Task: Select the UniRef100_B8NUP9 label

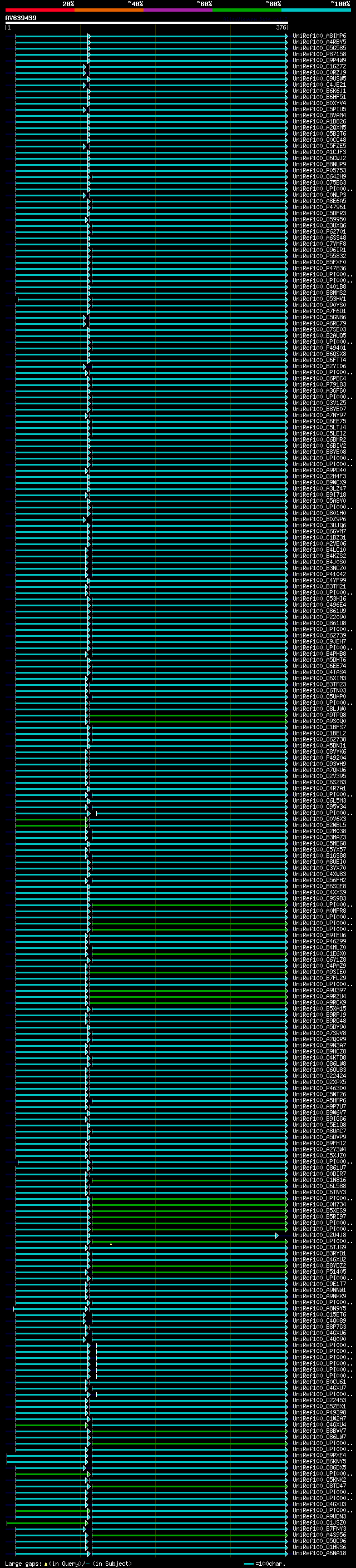Action: 319,164
